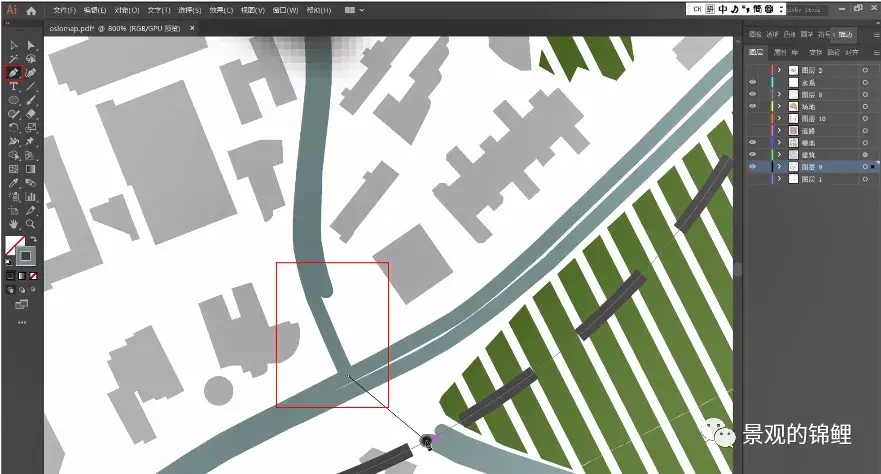Click the fill color swatch
881x474 pixels.
[x=14, y=245]
